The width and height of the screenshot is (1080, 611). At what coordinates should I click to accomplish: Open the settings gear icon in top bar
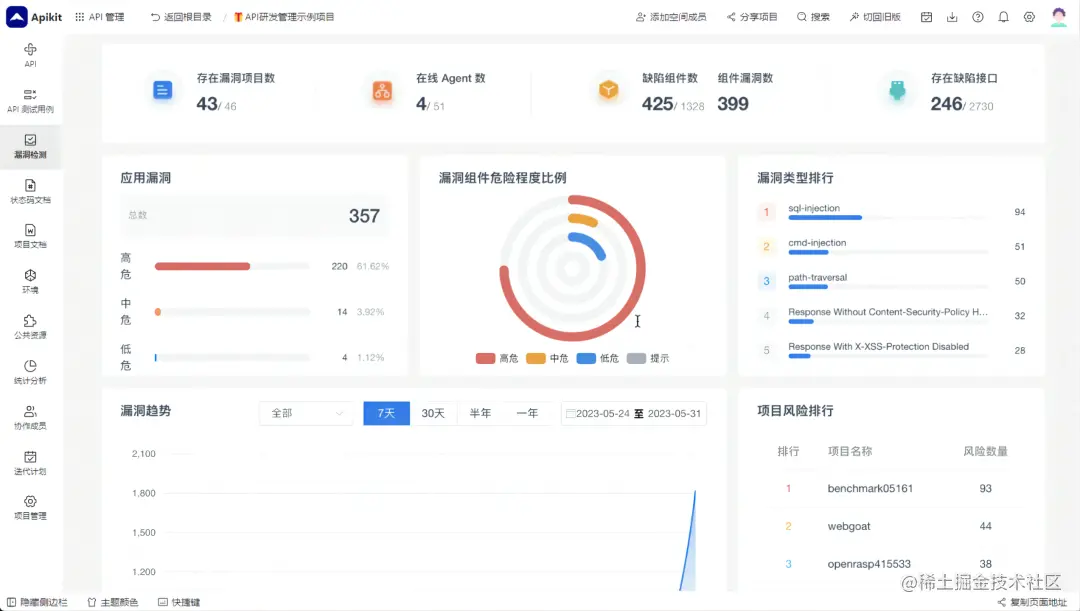point(1029,17)
